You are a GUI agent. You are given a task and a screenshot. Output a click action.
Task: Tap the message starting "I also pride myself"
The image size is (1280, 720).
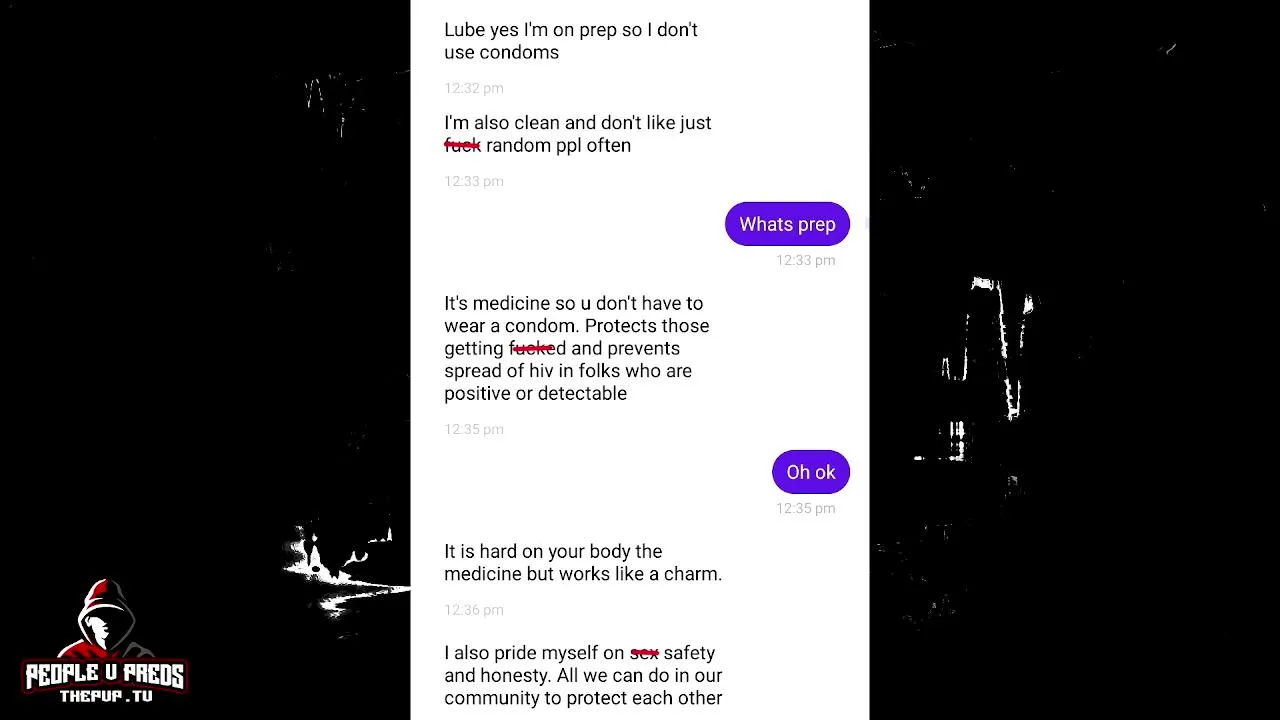click(583, 675)
